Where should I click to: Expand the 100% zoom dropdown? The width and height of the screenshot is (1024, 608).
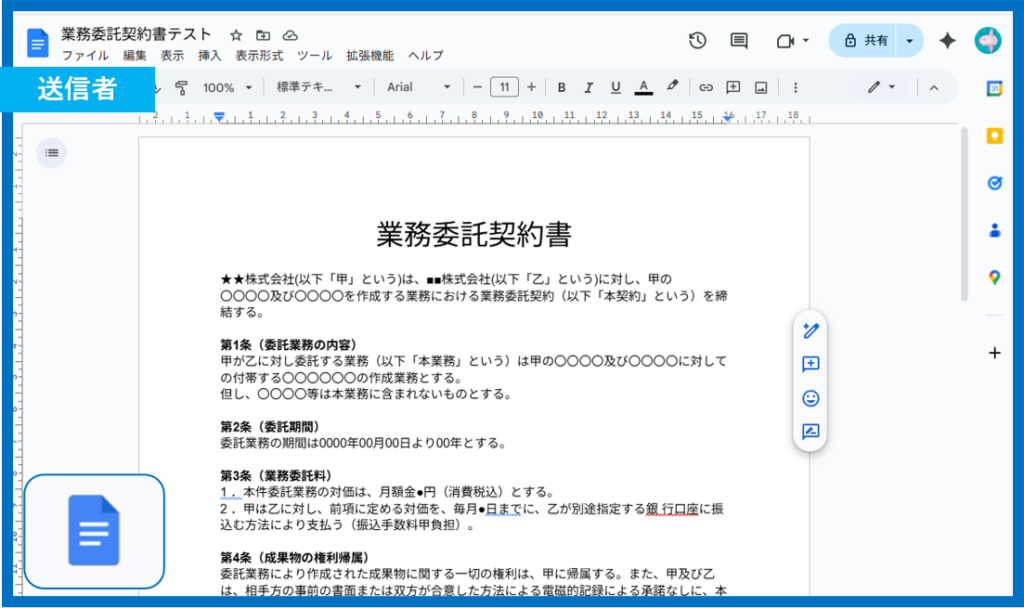click(x=226, y=87)
